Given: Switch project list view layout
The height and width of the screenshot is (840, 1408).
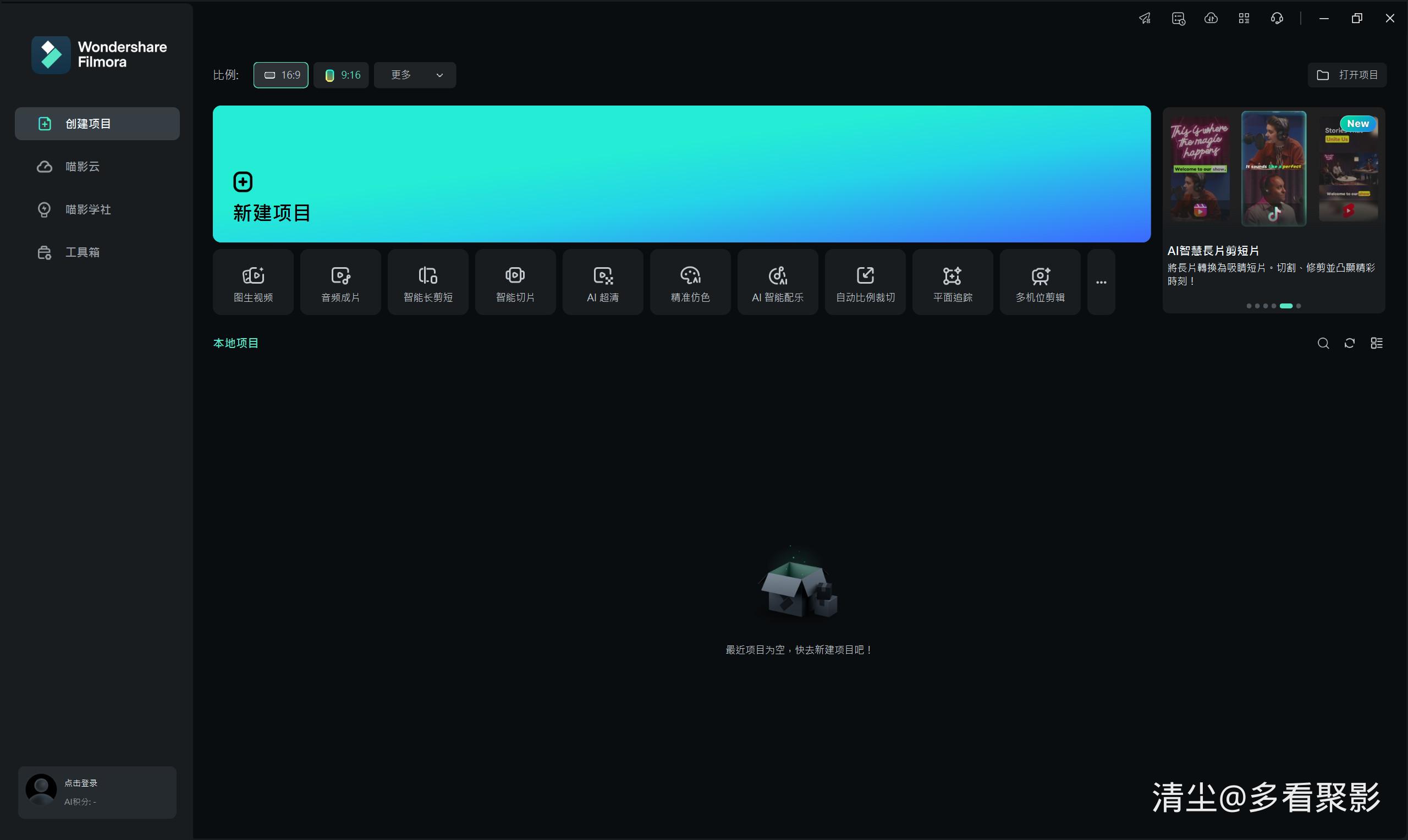Looking at the screenshot, I should 1376,343.
